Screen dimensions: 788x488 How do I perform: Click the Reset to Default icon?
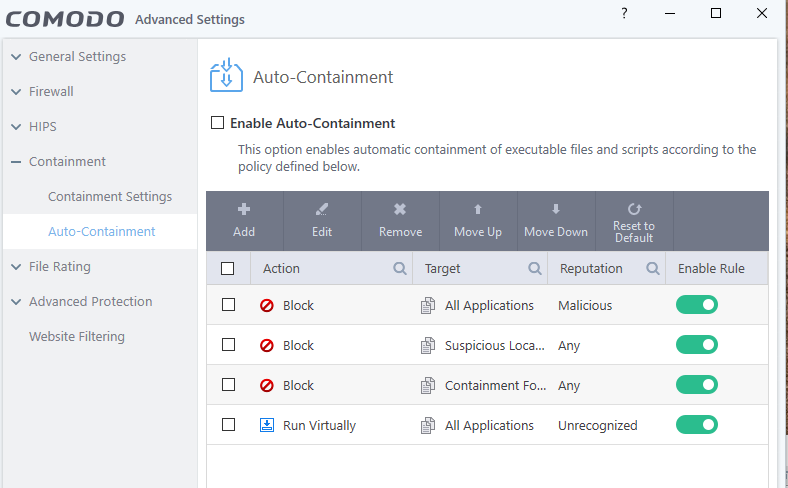coord(634,209)
